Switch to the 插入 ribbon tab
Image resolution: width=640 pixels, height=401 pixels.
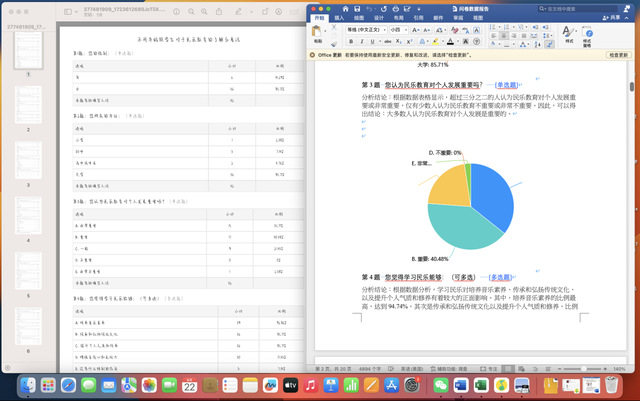pyautogui.click(x=339, y=18)
